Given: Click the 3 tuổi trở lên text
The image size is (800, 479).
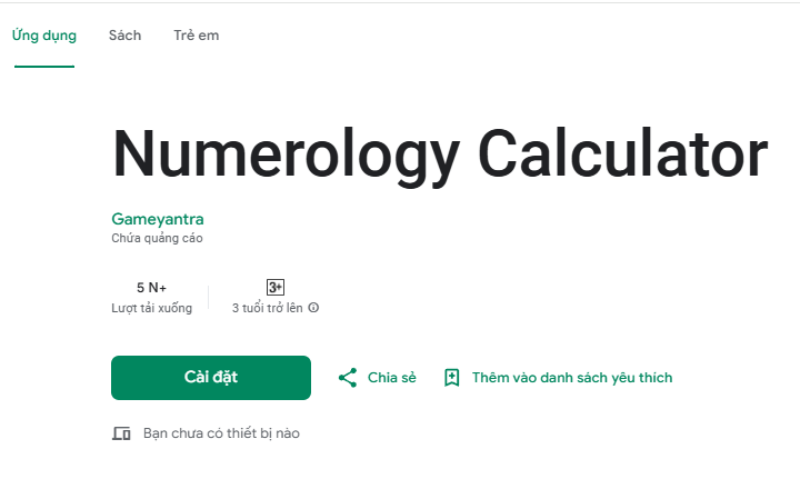Looking at the screenshot, I should tap(268, 308).
